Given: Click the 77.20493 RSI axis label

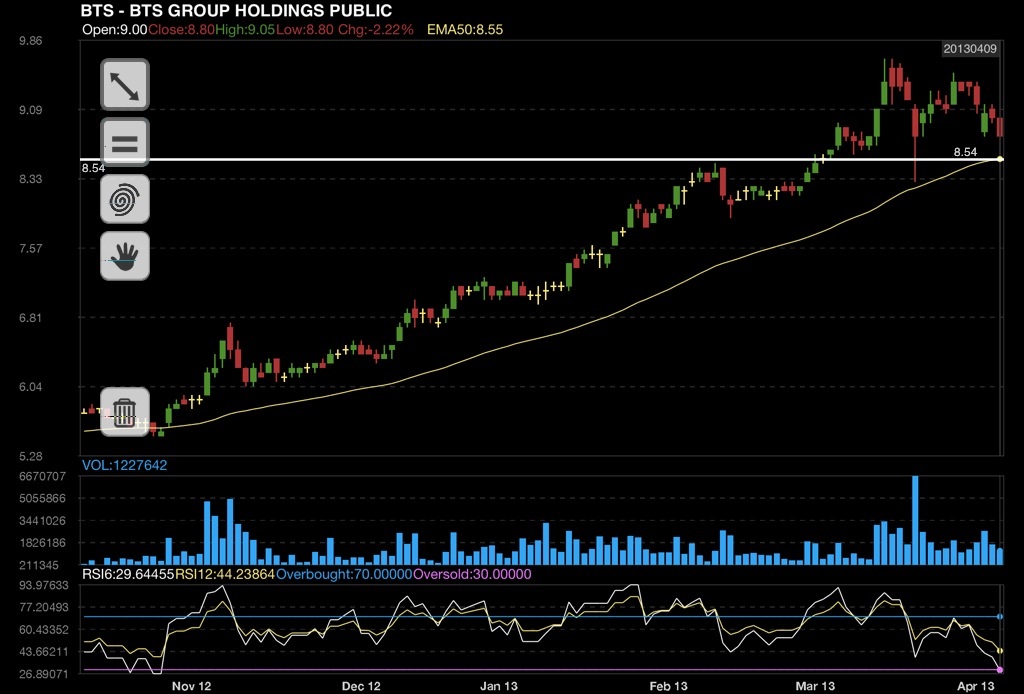Looking at the screenshot, I should coord(44,608).
